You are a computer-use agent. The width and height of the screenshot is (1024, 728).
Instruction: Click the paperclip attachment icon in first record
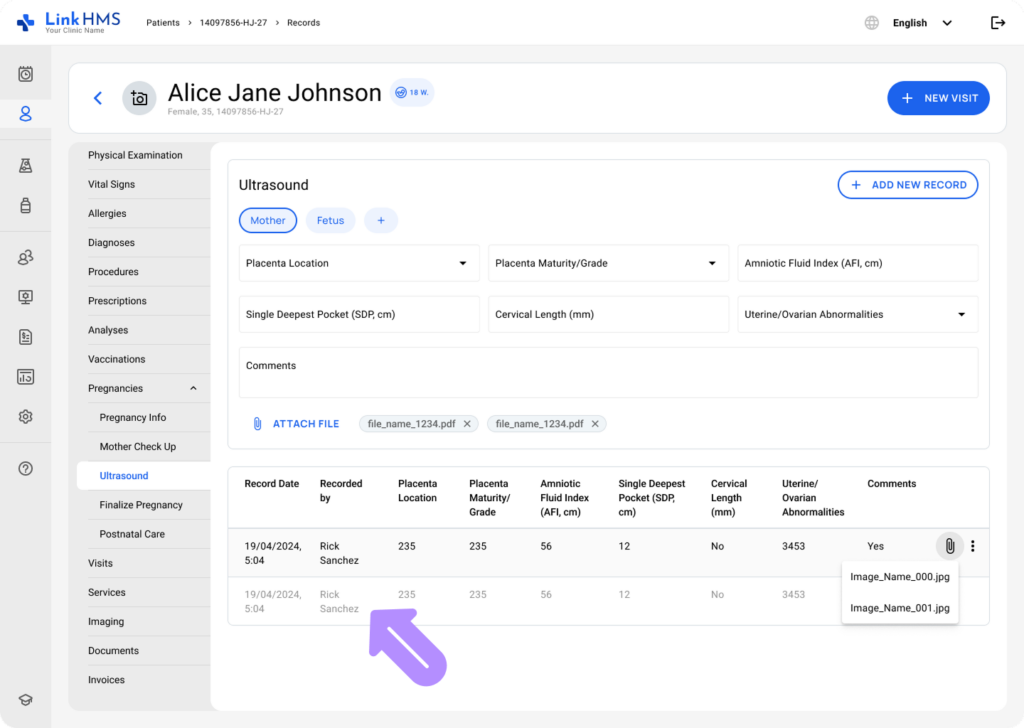(949, 546)
